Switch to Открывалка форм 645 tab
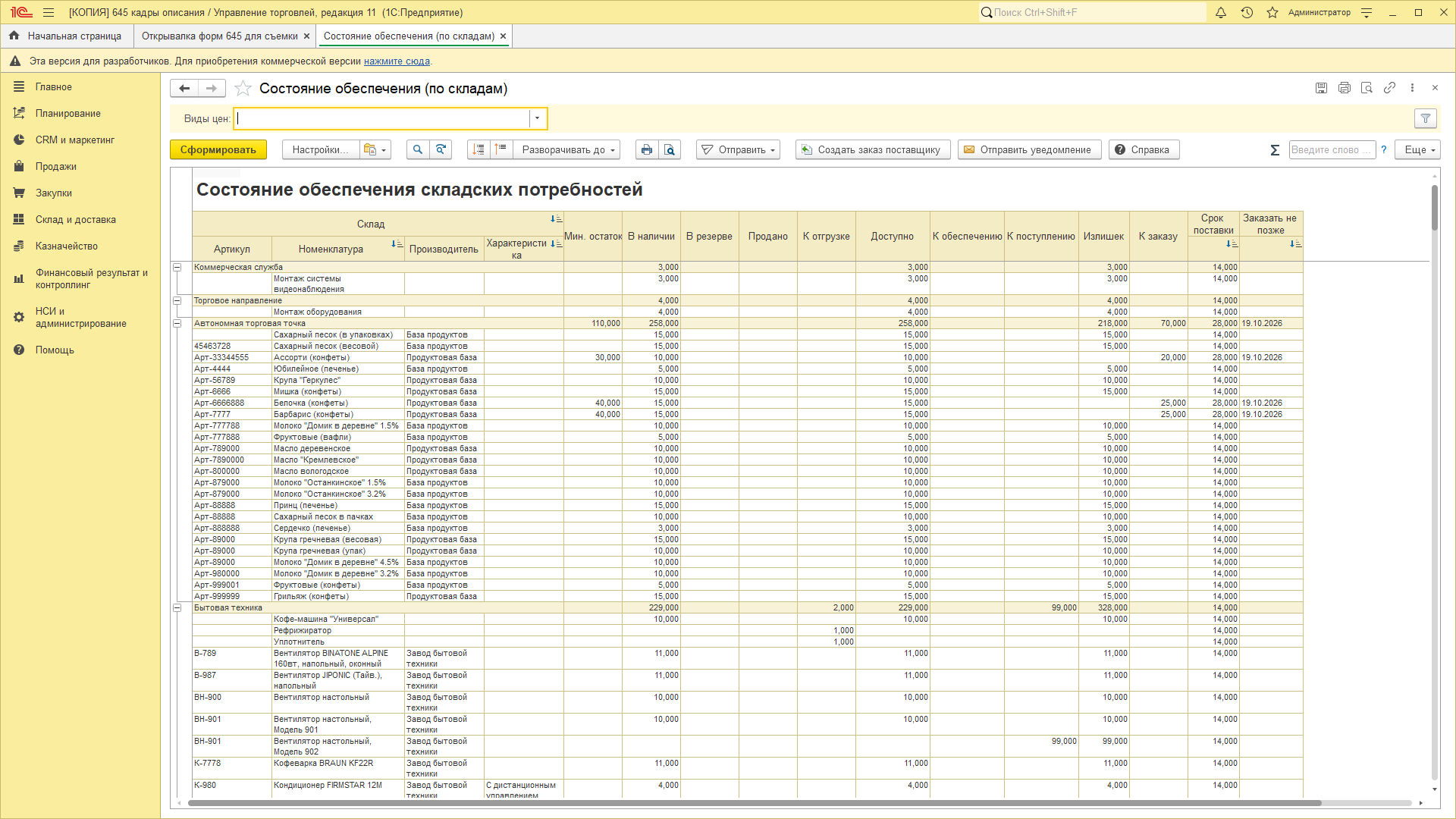 pos(220,36)
